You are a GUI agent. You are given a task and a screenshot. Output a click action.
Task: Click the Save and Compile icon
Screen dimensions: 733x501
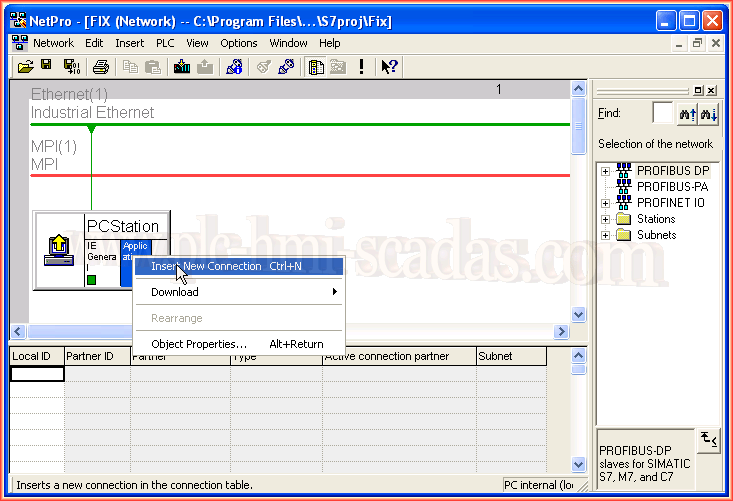pyautogui.click(x=72, y=67)
